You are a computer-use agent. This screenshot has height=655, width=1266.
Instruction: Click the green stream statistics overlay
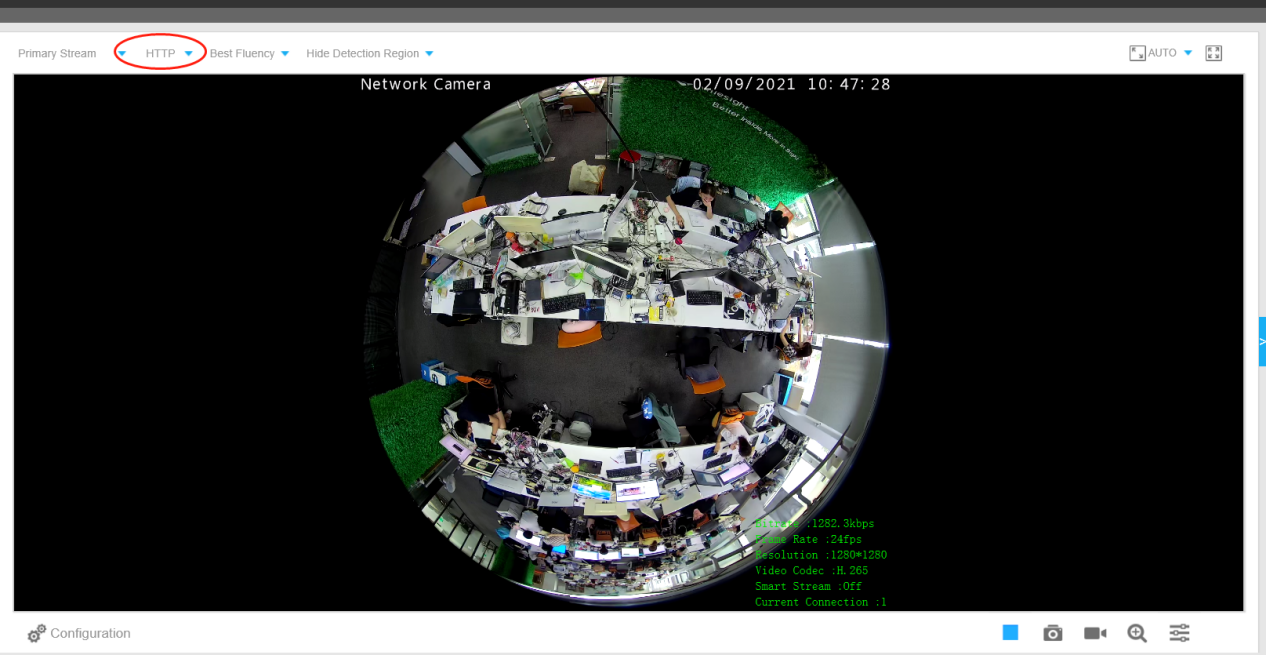821,562
